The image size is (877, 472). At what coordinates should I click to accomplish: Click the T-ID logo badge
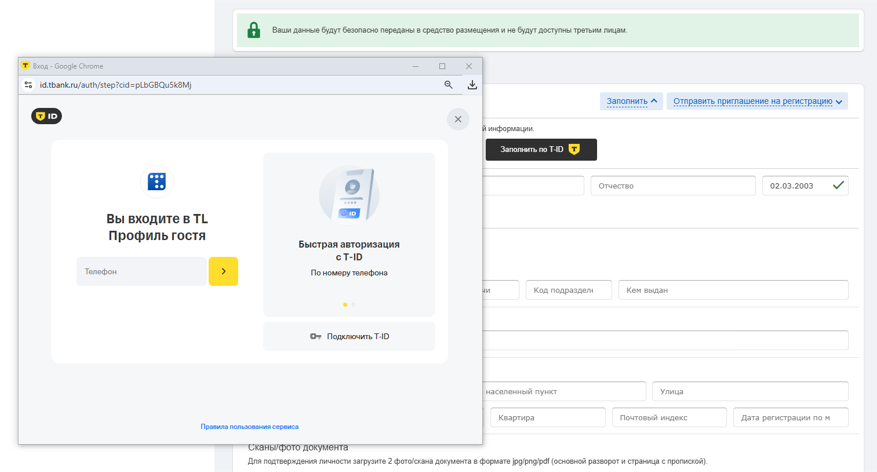click(46, 116)
